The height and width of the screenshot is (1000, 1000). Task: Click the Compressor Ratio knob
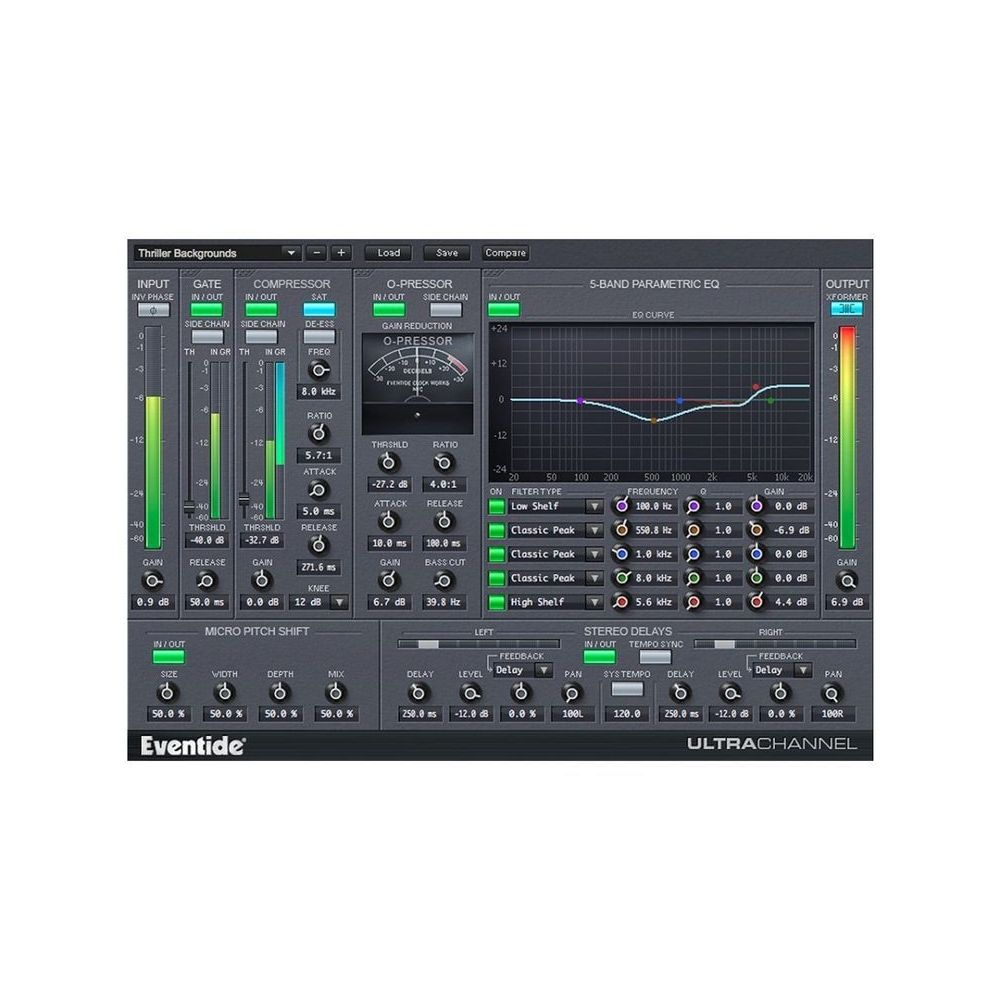tap(318, 433)
